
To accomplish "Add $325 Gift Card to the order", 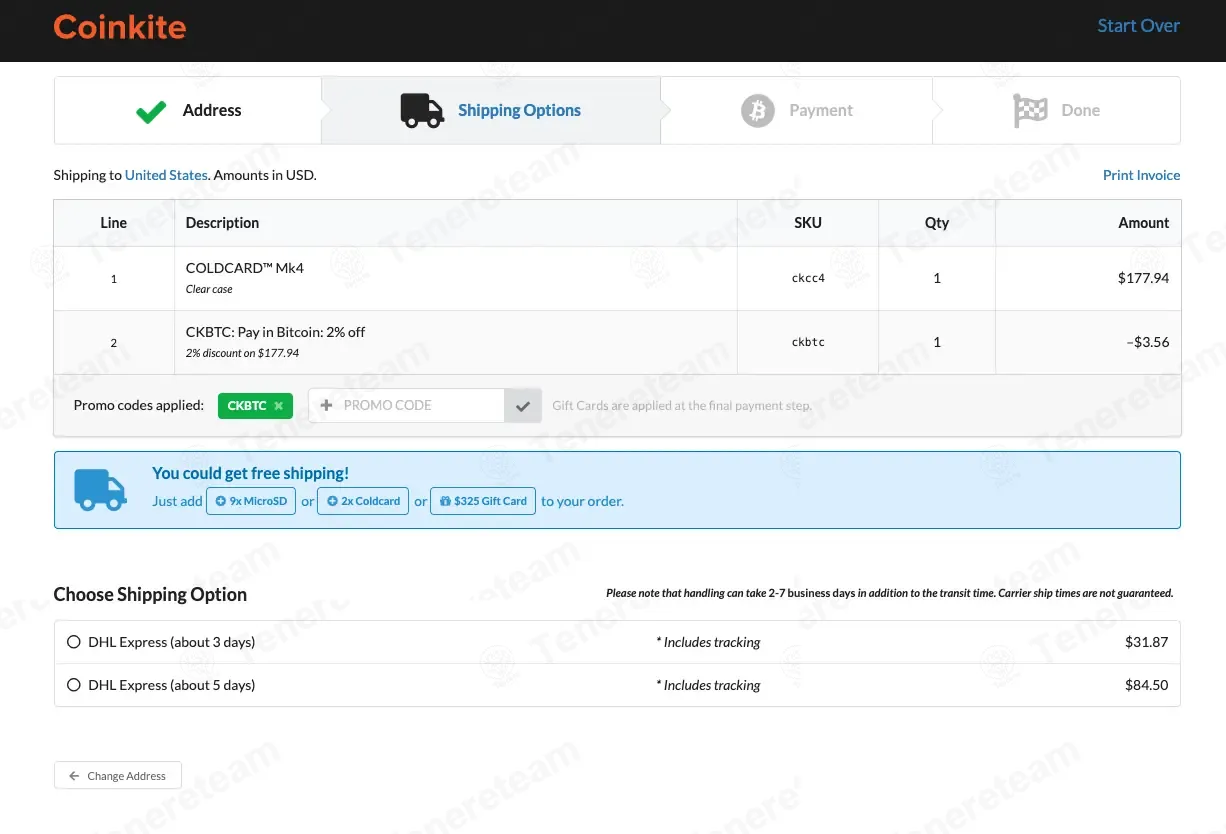I will click(483, 501).
